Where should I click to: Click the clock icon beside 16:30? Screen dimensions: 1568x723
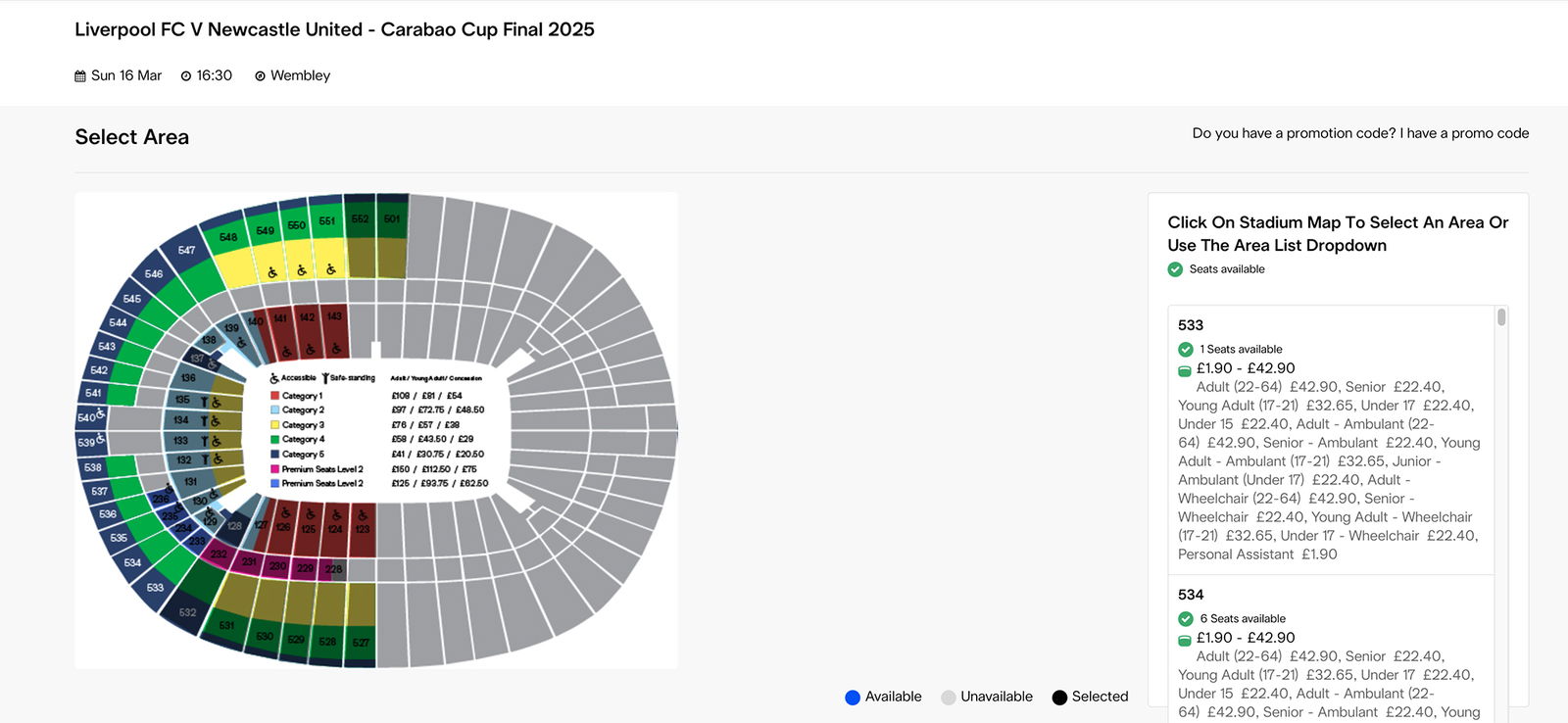point(184,75)
